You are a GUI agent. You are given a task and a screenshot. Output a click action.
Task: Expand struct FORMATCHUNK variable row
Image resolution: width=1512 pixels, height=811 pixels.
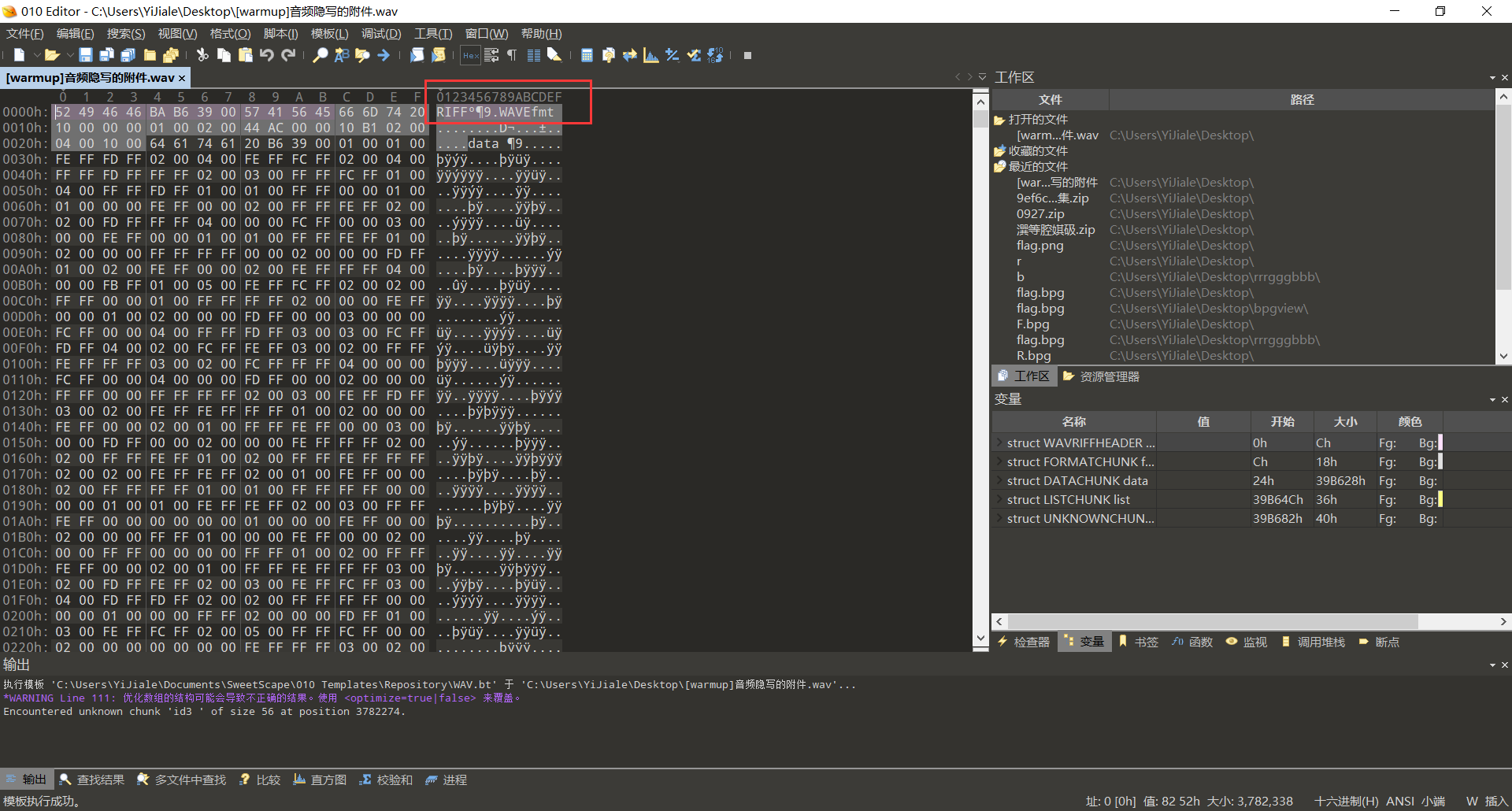click(999, 461)
